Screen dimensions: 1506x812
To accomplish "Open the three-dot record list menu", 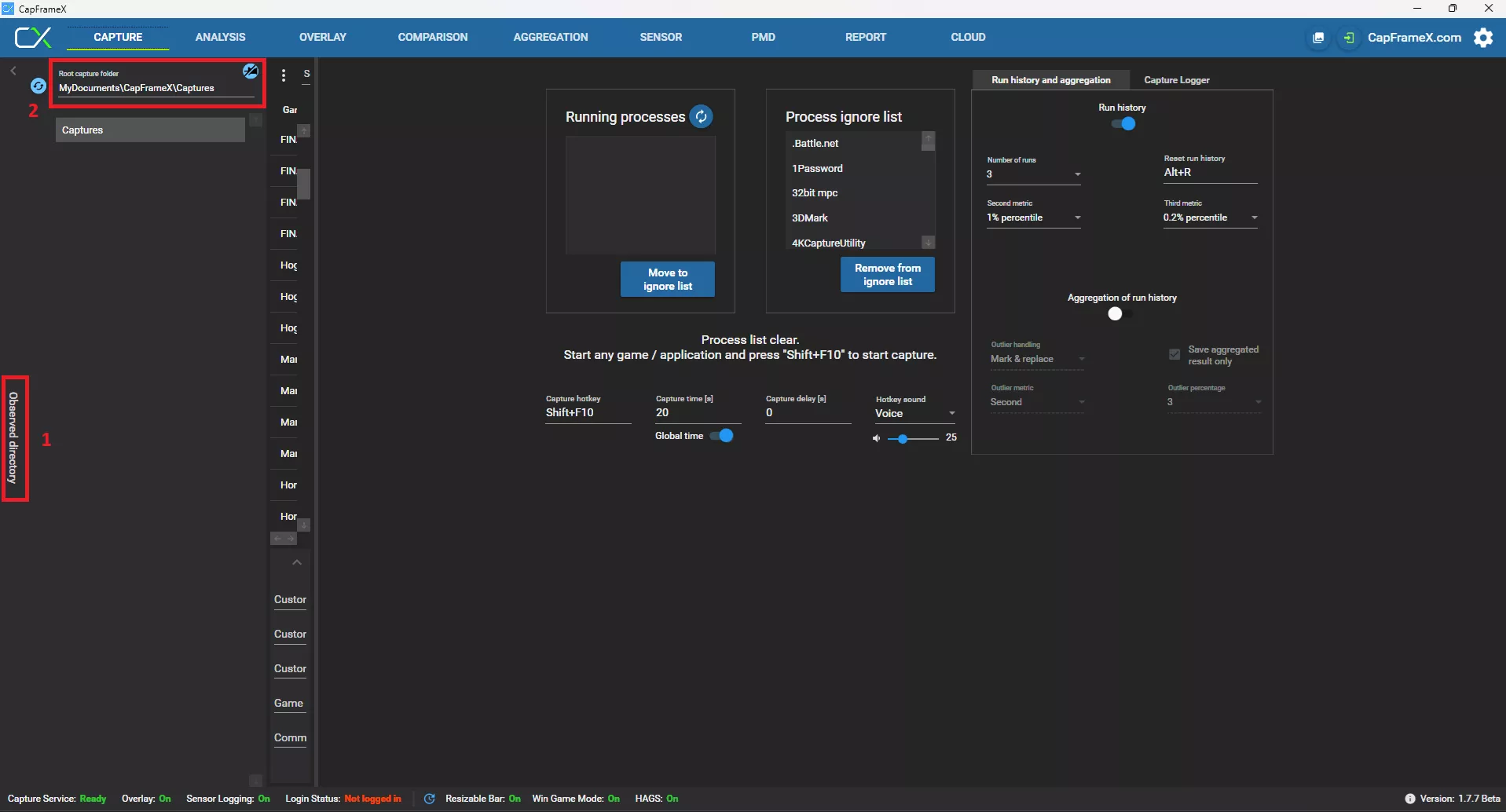I will [x=284, y=75].
